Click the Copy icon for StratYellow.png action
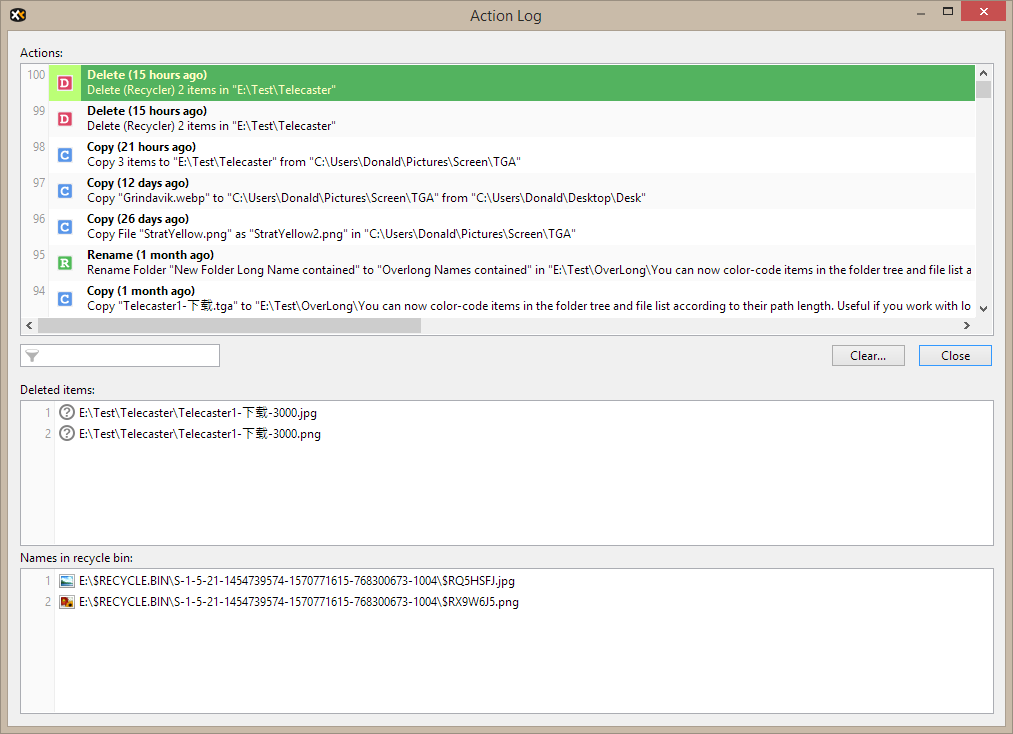1013x734 pixels. (x=65, y=227)
